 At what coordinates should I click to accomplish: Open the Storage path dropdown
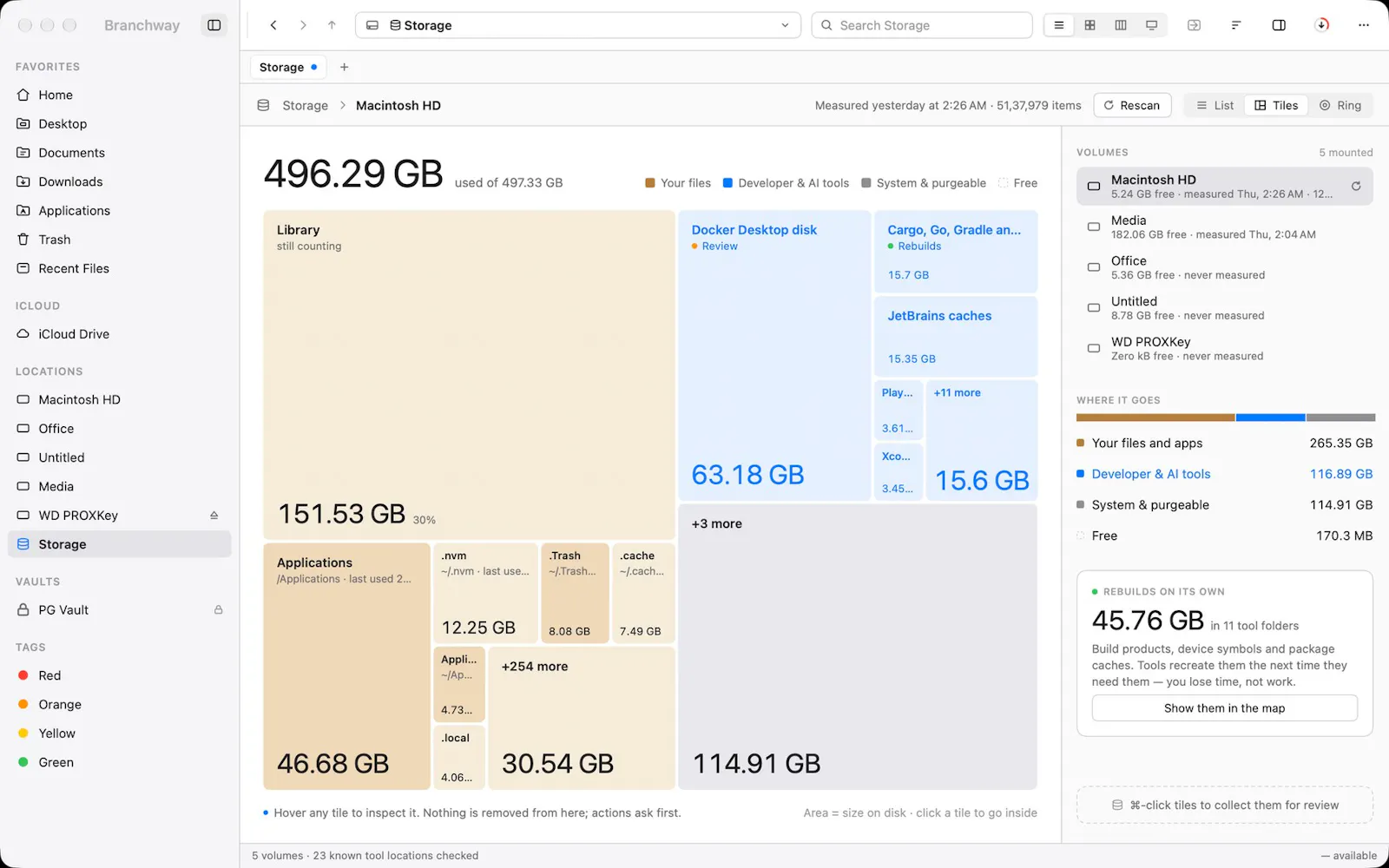[578, 25]
